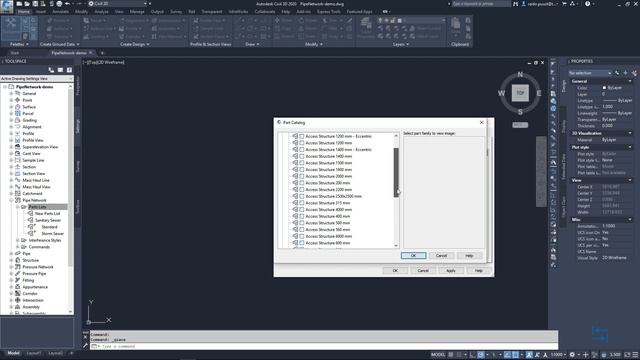
Task: Check the Access Structure 1600 mm checkbox
Action: pyautogui.click(x=302, y=169)
